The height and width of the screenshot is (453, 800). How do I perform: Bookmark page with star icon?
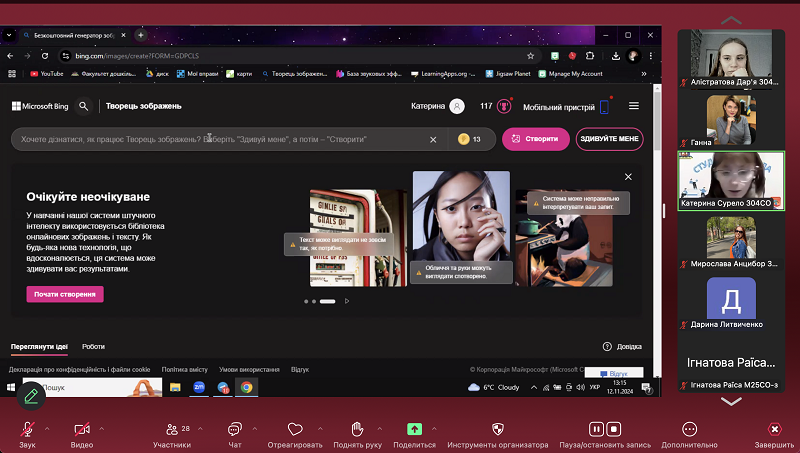tap(531, 56)
